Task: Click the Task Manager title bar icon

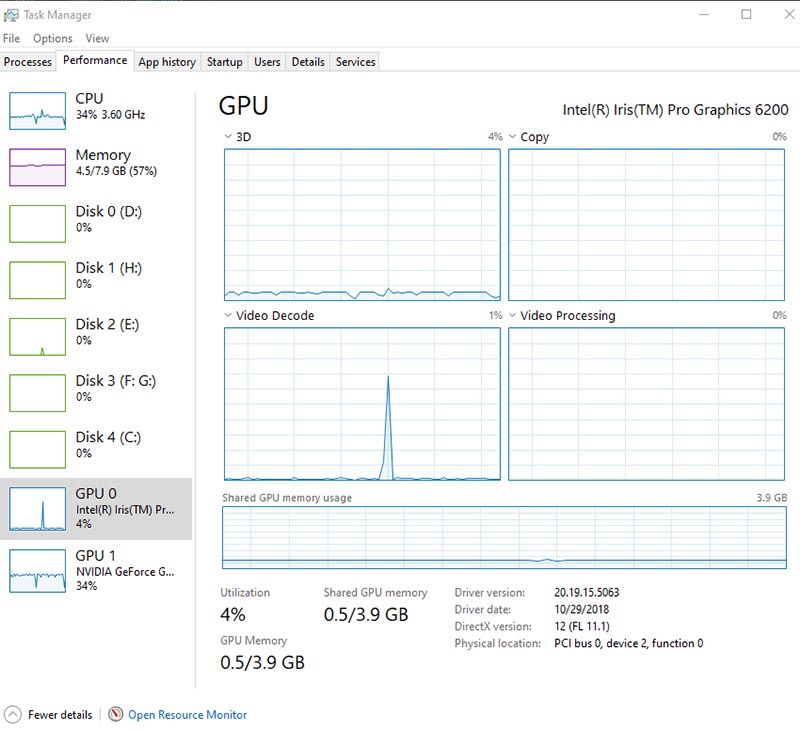Action: pyautogui.click(x=11, y=15)
